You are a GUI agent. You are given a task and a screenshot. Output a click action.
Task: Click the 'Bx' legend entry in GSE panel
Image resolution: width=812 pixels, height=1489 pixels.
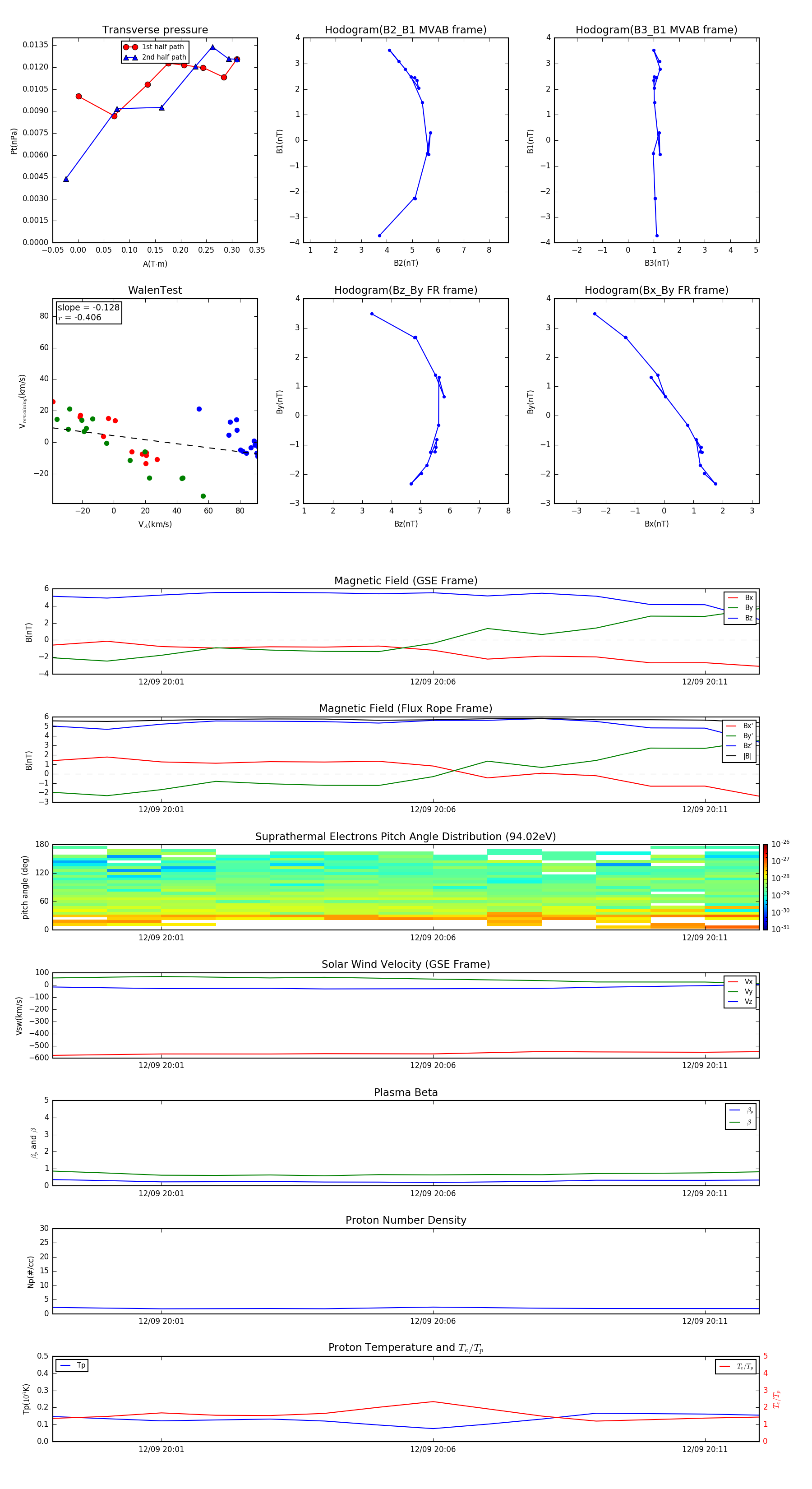[740, 598]
